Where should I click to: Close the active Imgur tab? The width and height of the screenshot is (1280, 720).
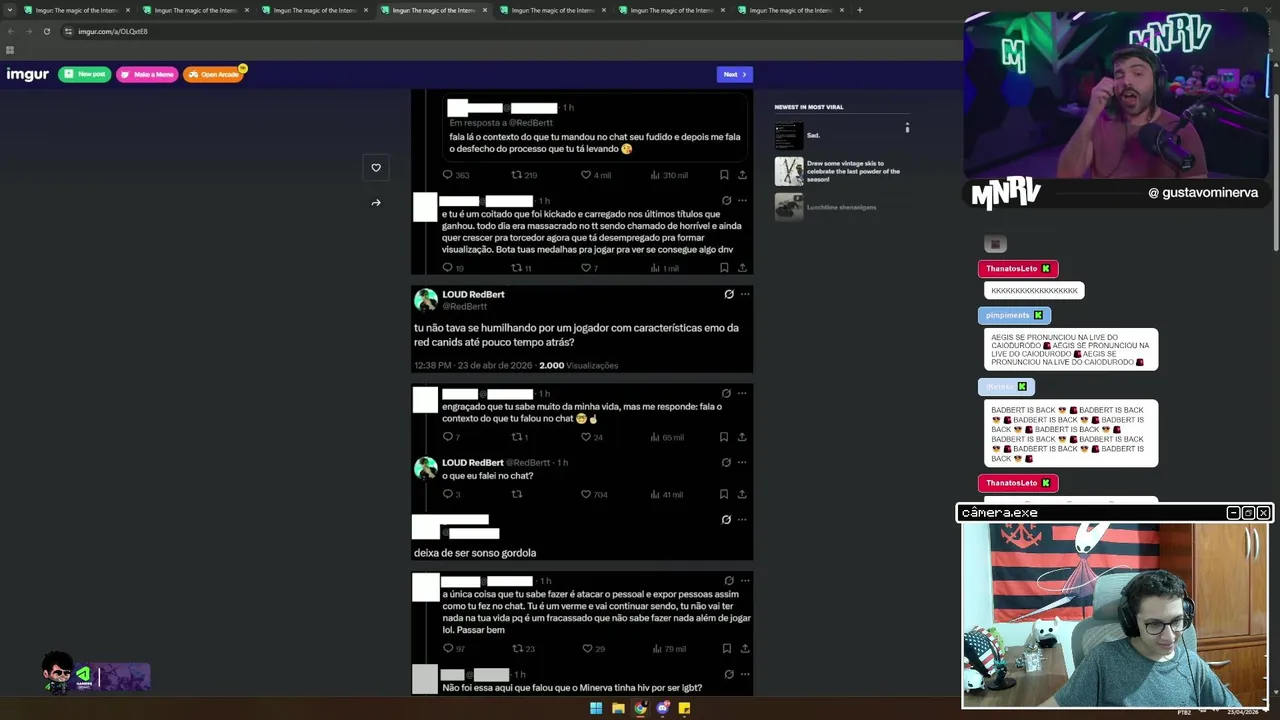485,10
